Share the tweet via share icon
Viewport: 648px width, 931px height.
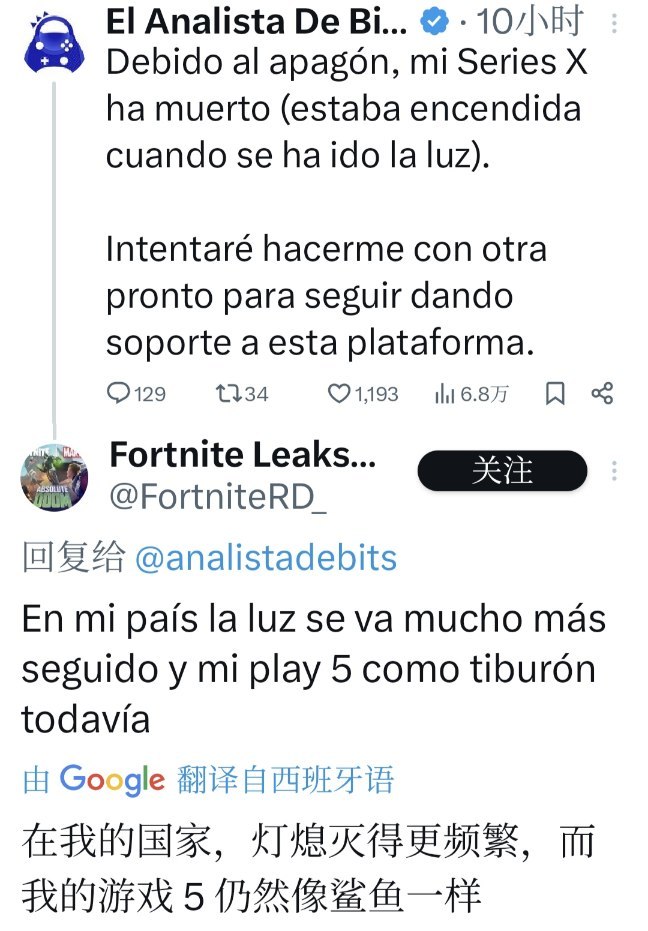602,394
